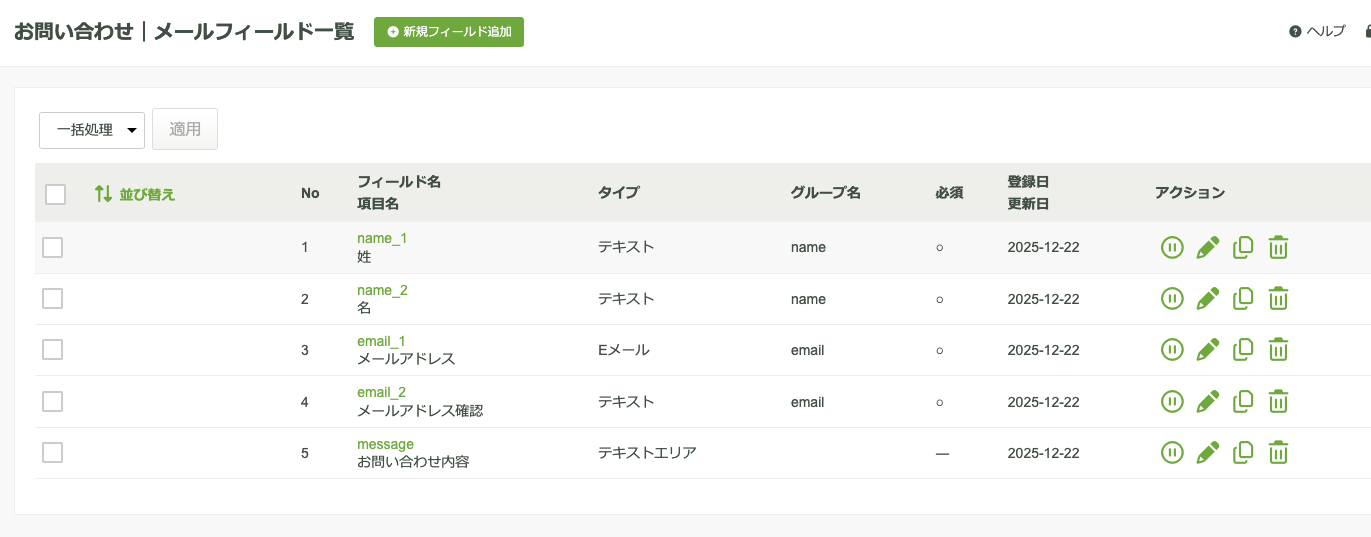Edit the name_2 field with pencil icon
This screenshot has height=537, width=1371.
point(1208,298)
